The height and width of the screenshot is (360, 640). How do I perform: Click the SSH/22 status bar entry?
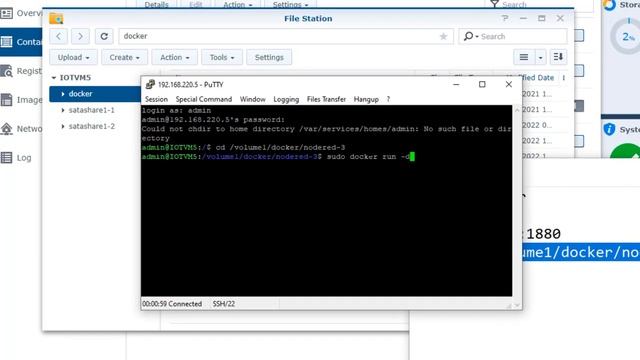click(224, 304)
